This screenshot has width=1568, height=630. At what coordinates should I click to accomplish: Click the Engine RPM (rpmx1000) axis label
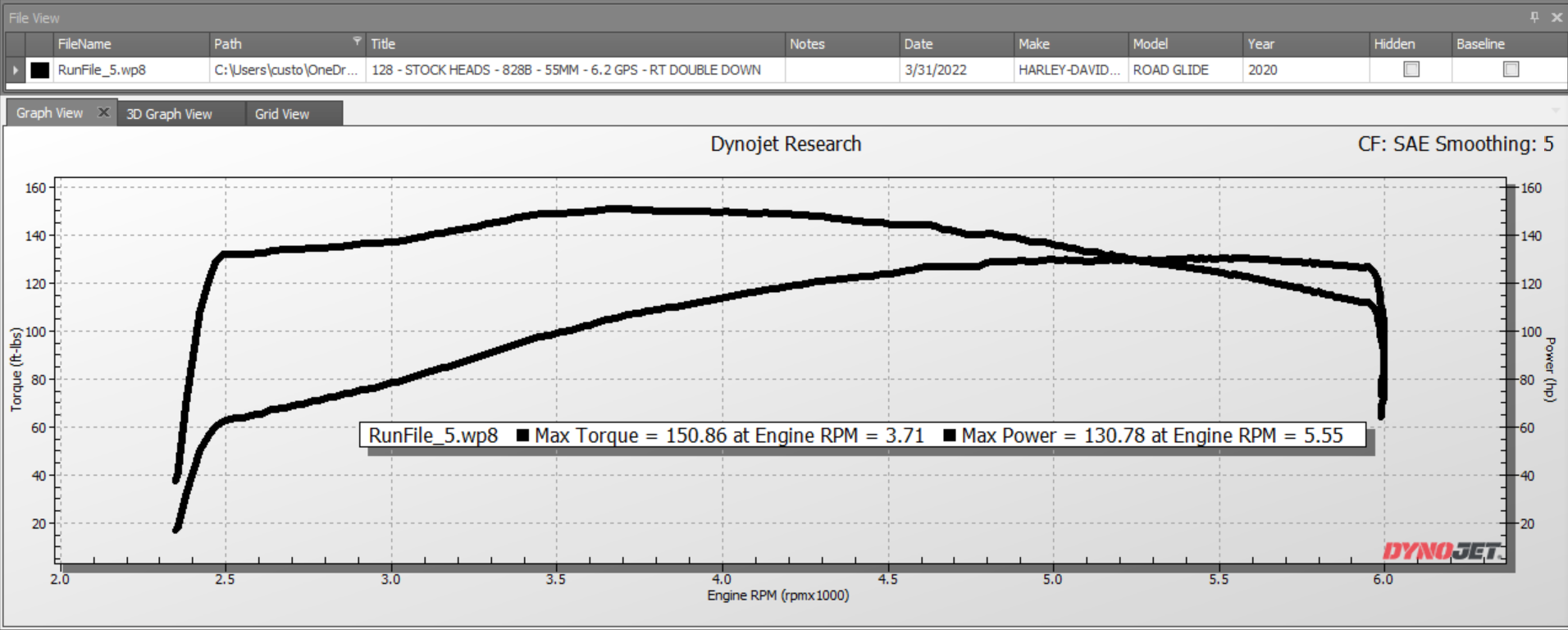coord(778,596)
